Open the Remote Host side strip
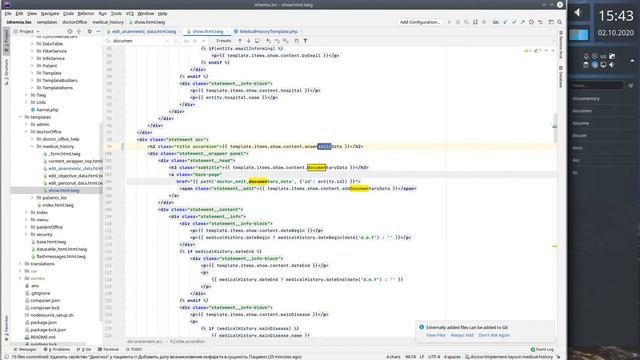This screenshot has height=360, width=640. pos(561,44)
